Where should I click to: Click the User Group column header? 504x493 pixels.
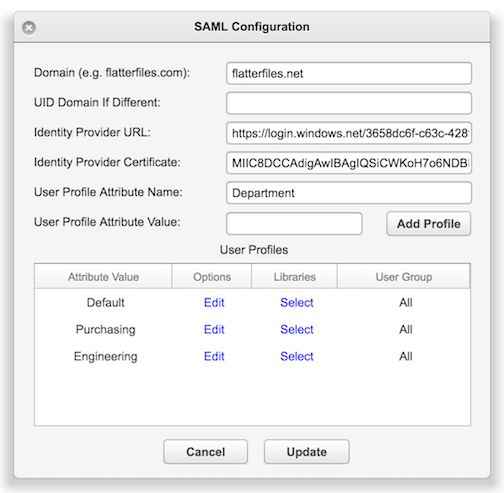(x=404, y=276)
